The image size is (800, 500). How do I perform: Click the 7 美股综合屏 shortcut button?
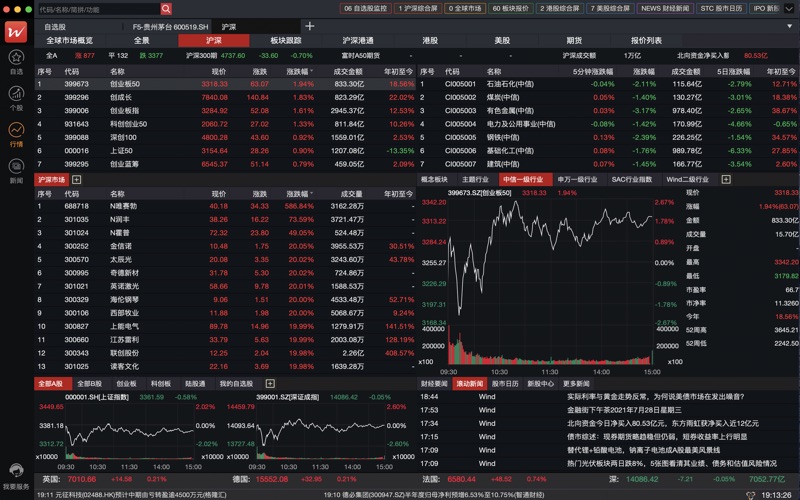pyautogui.click(x=610, y=9)
